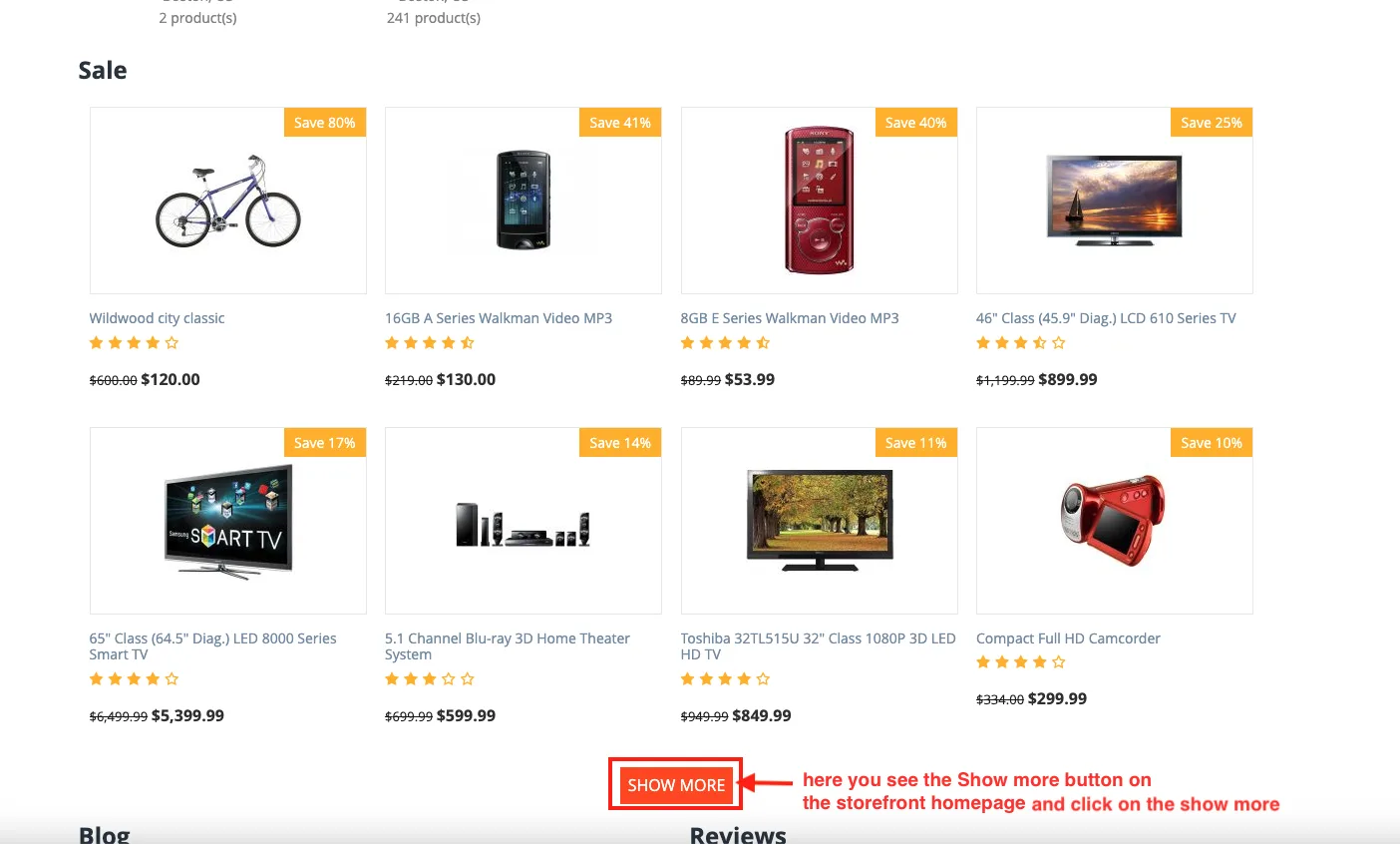The image size is (1400, 844).
Task: Open Toshiba 32" 3D LED TV image
Action: pyautogui.click(x=819, y=520)
